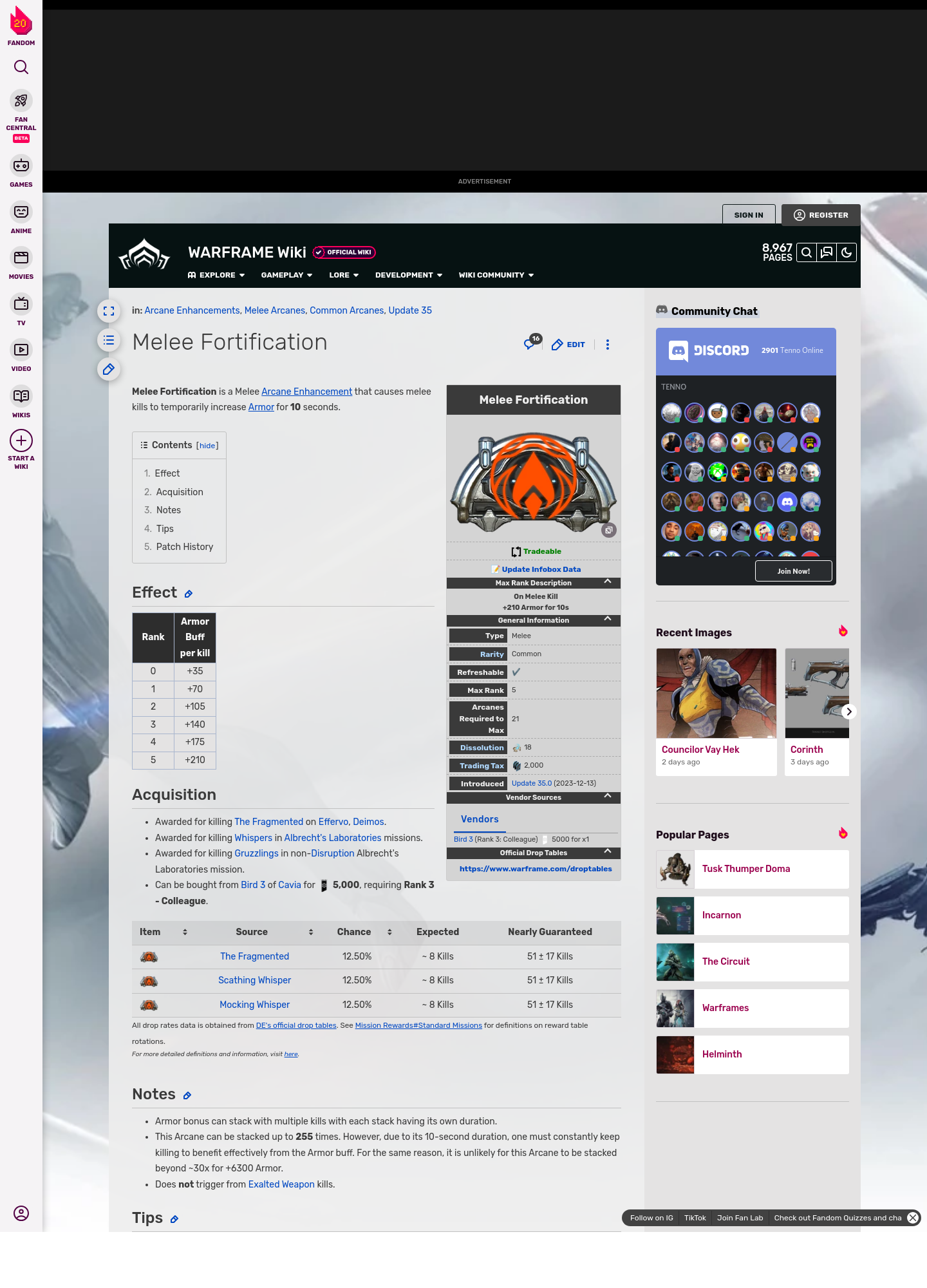Click Join Now on Discord widget

(x=793, y=571)
